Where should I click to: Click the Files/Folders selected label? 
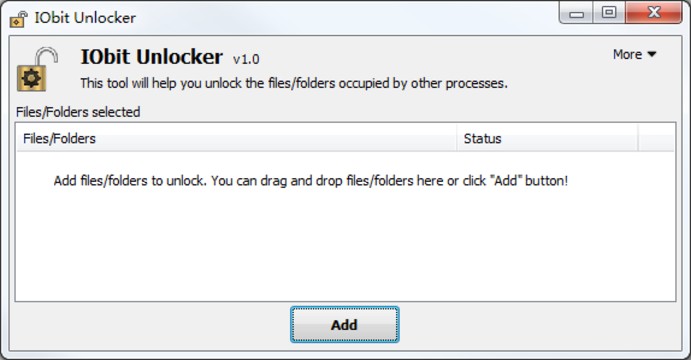[78, 112]
